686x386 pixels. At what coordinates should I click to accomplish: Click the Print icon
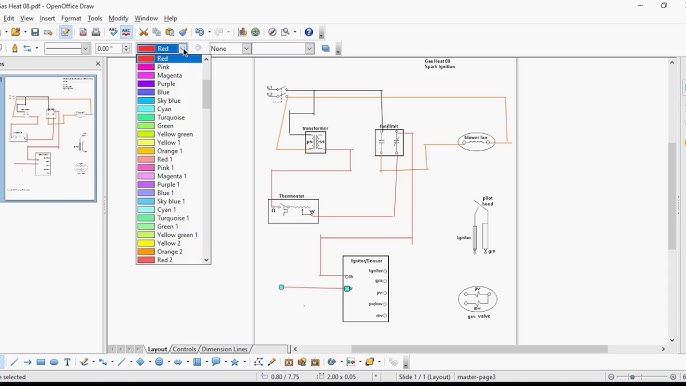[96, 32]
